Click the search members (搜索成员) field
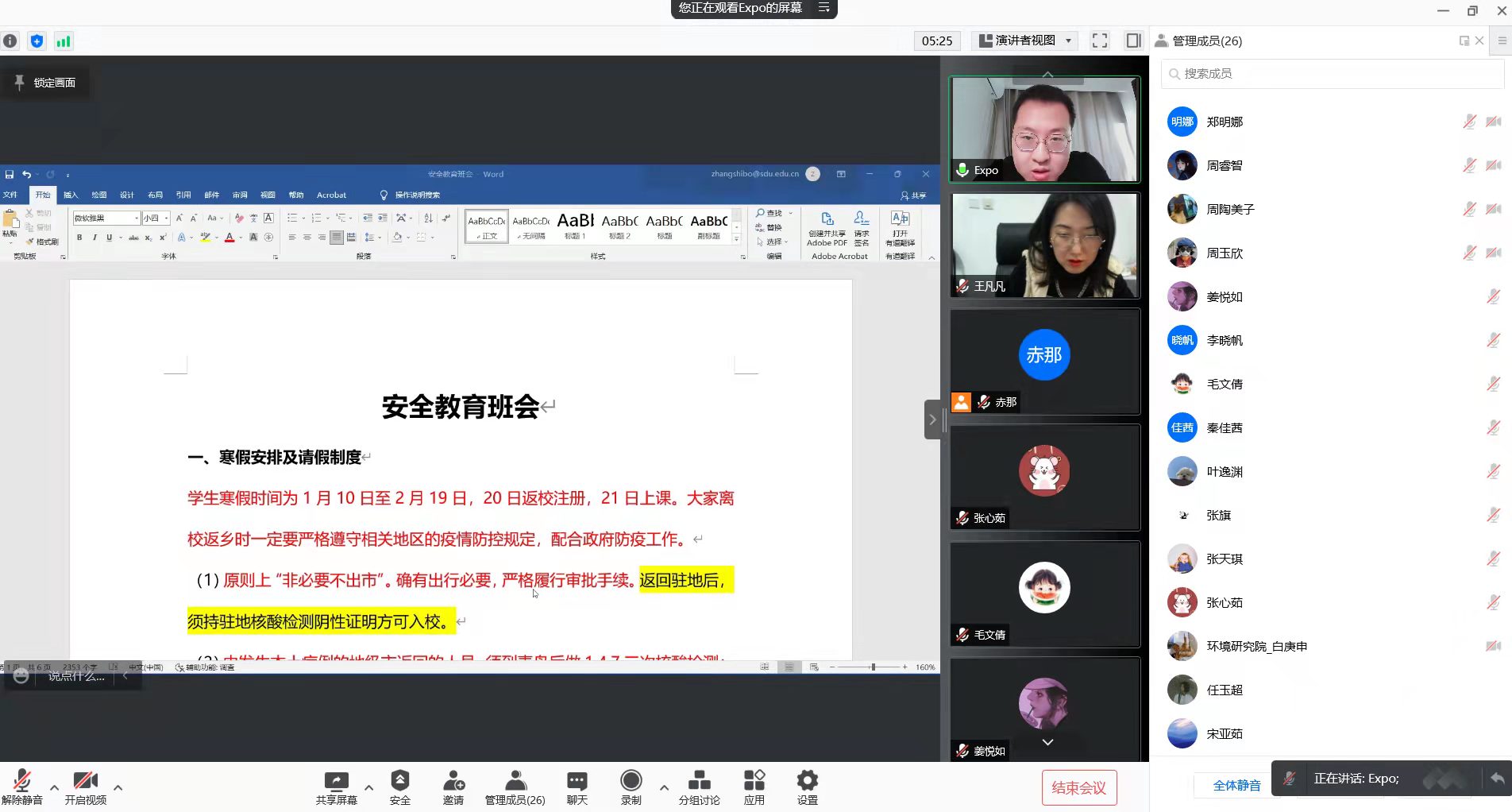This screenshot has width=1512, height=812. tap(1333, 74)
